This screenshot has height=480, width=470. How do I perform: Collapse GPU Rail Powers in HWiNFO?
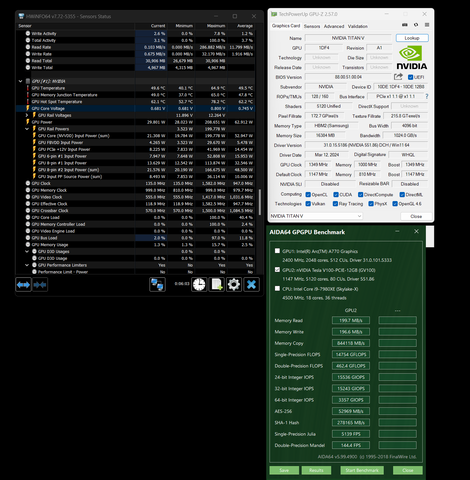pos(27,129)
